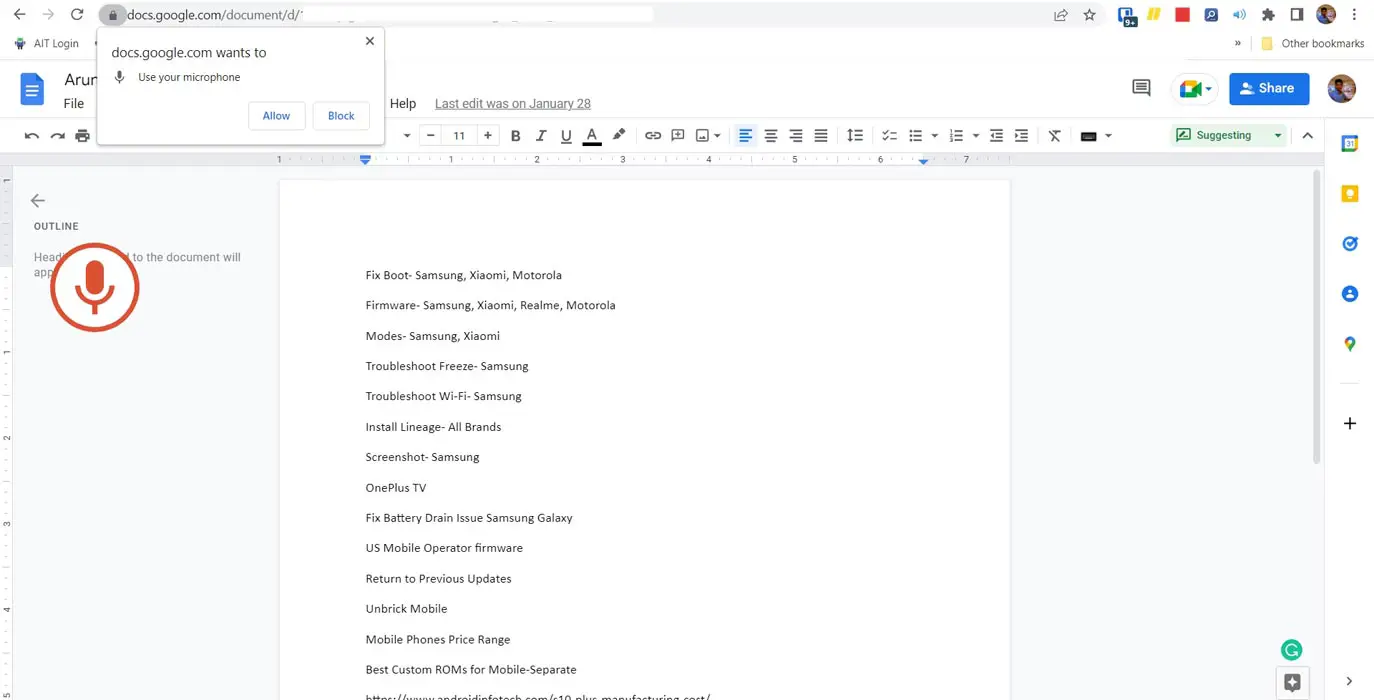Click the AIT Login bookmark
The width and height of the screenshot is (1374, 700).
pos(46,44)
